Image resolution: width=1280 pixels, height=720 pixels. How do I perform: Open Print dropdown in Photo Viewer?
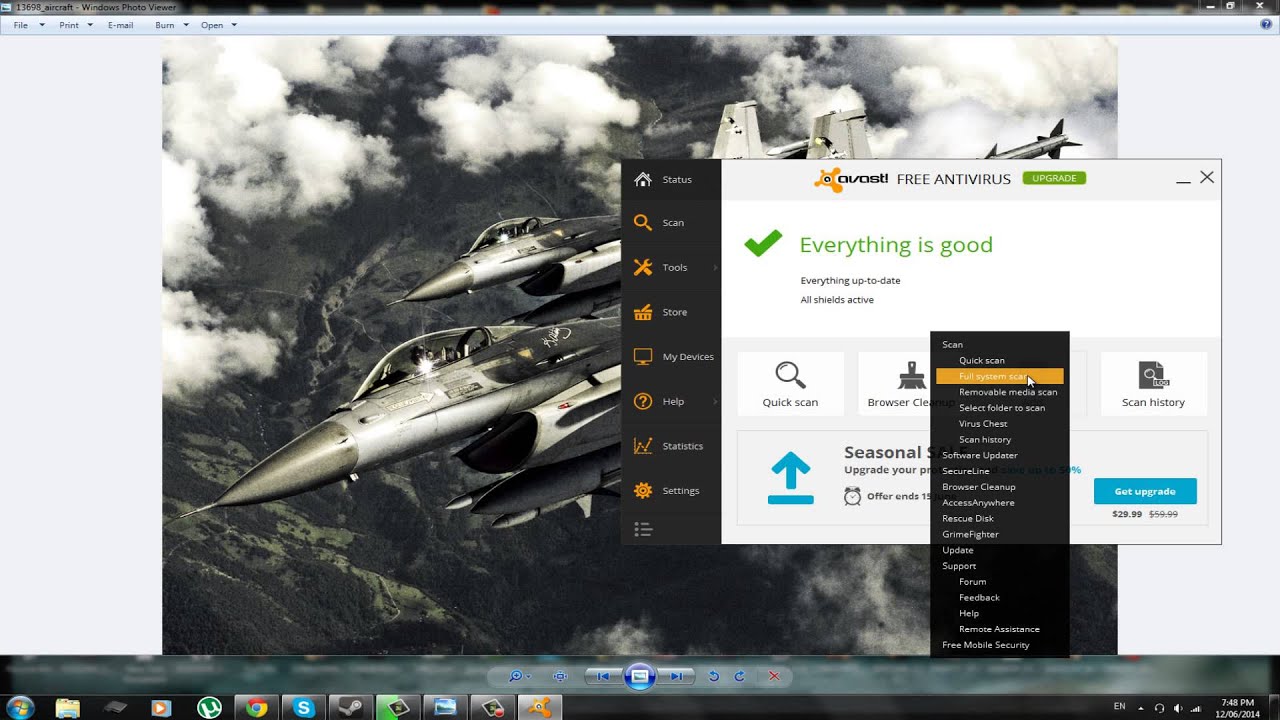coord(76,25)
